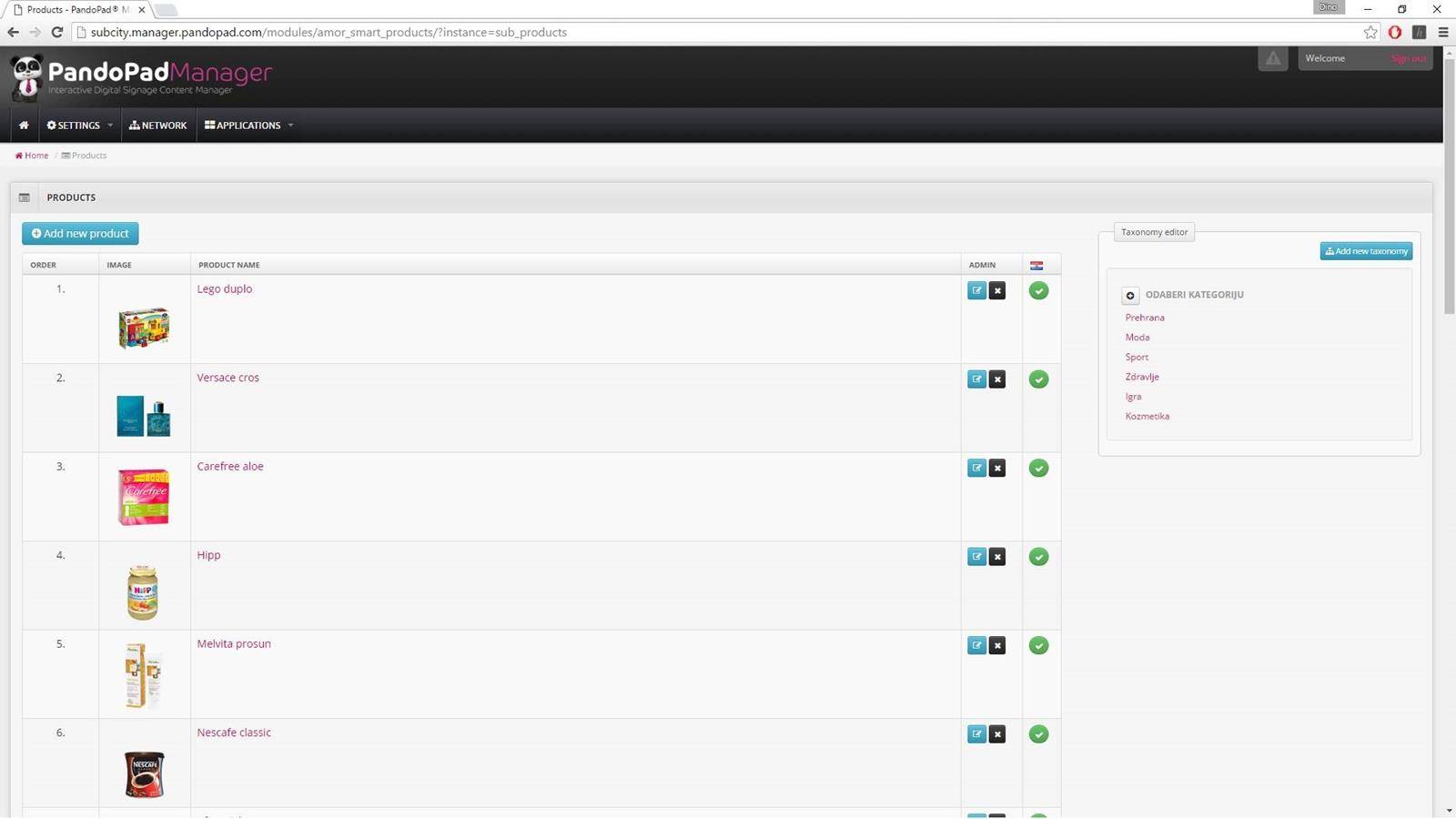This screenshot has width=1456, height=819.
Task: Delete the Nescafe classic product
Action: (x=997, y=734)
